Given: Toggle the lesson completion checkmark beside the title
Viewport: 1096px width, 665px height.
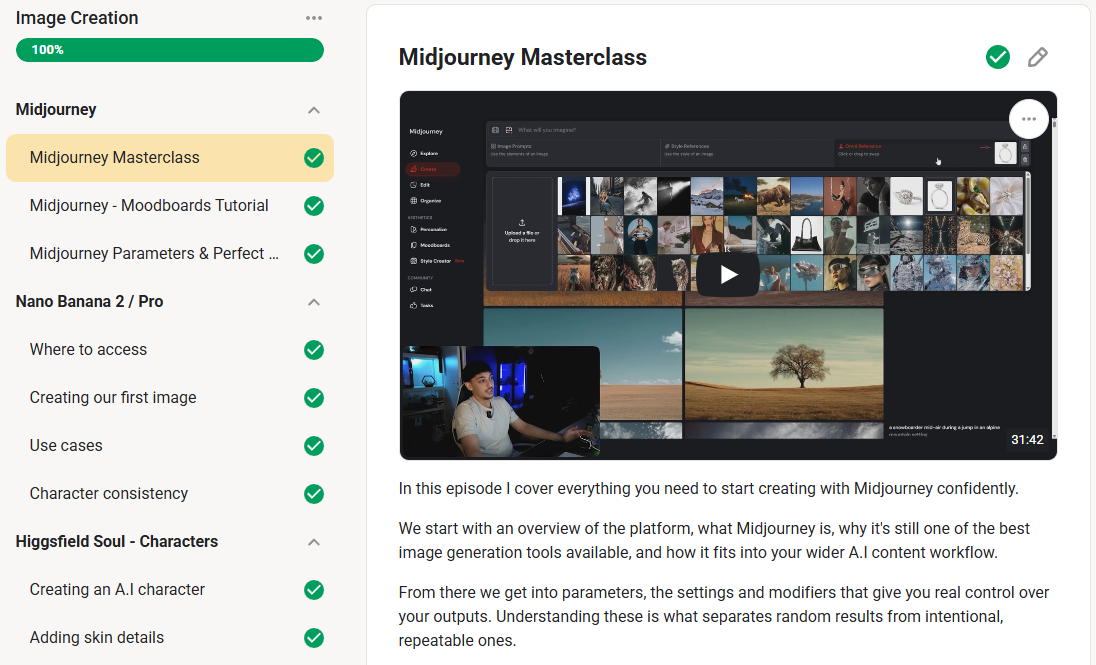Looking at the screenshot, I should [x=997, y=57].
